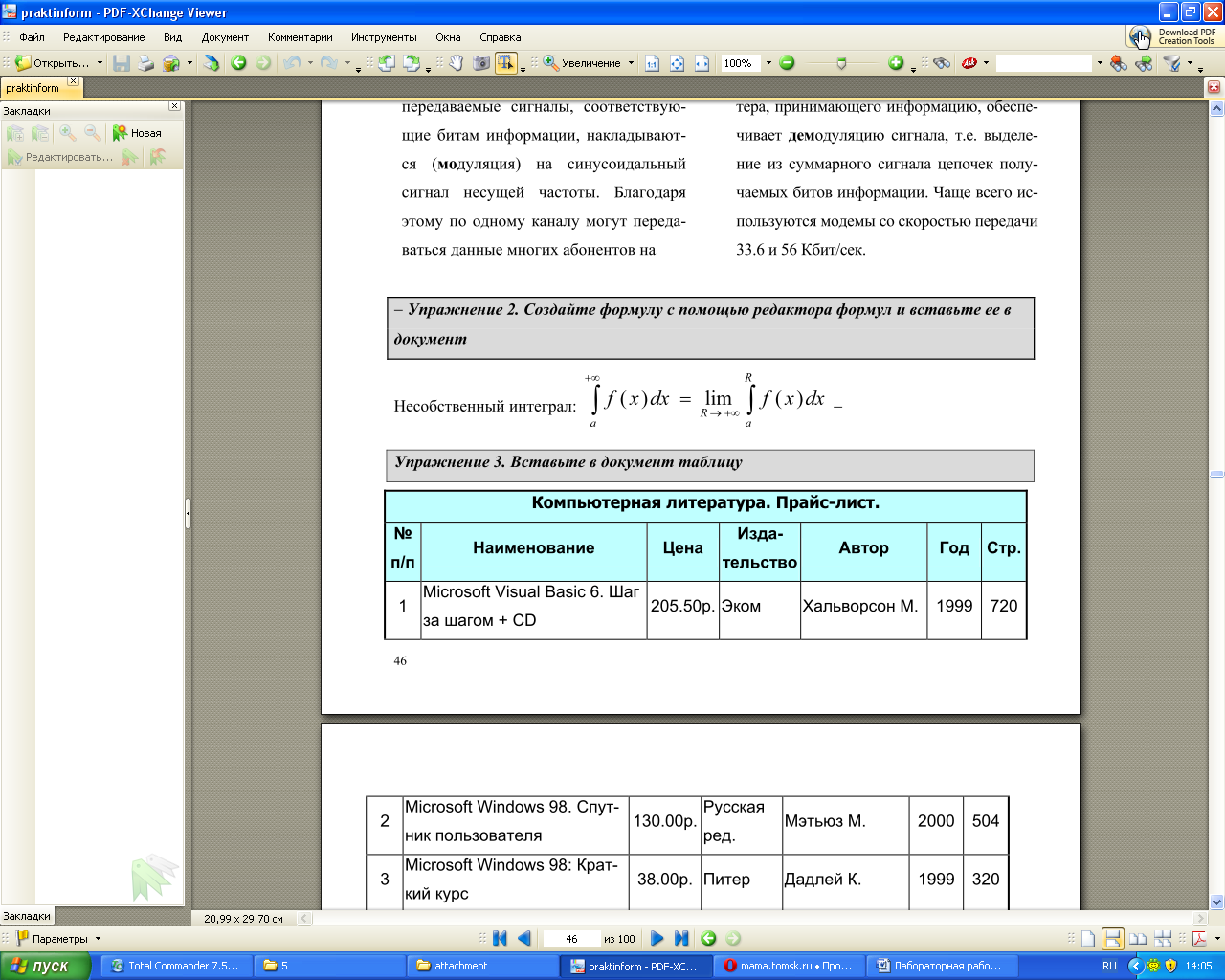Switch to continuous facing layout
1225x980 pixels.
click(x=1163, y=939)
